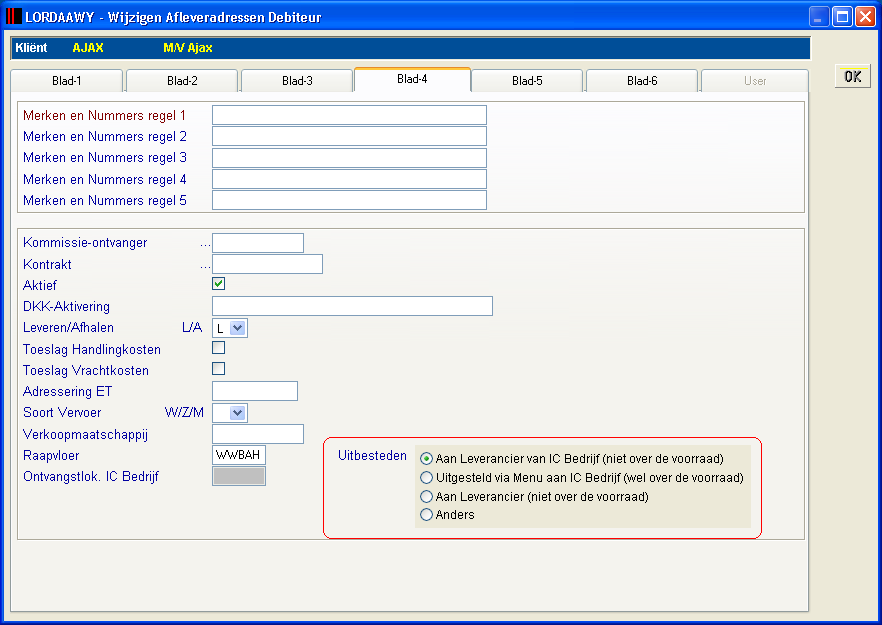This screenshot has height=625, width=882.
Task: Maximize the LORDAAWY window
Action: [x=842, y=17]
